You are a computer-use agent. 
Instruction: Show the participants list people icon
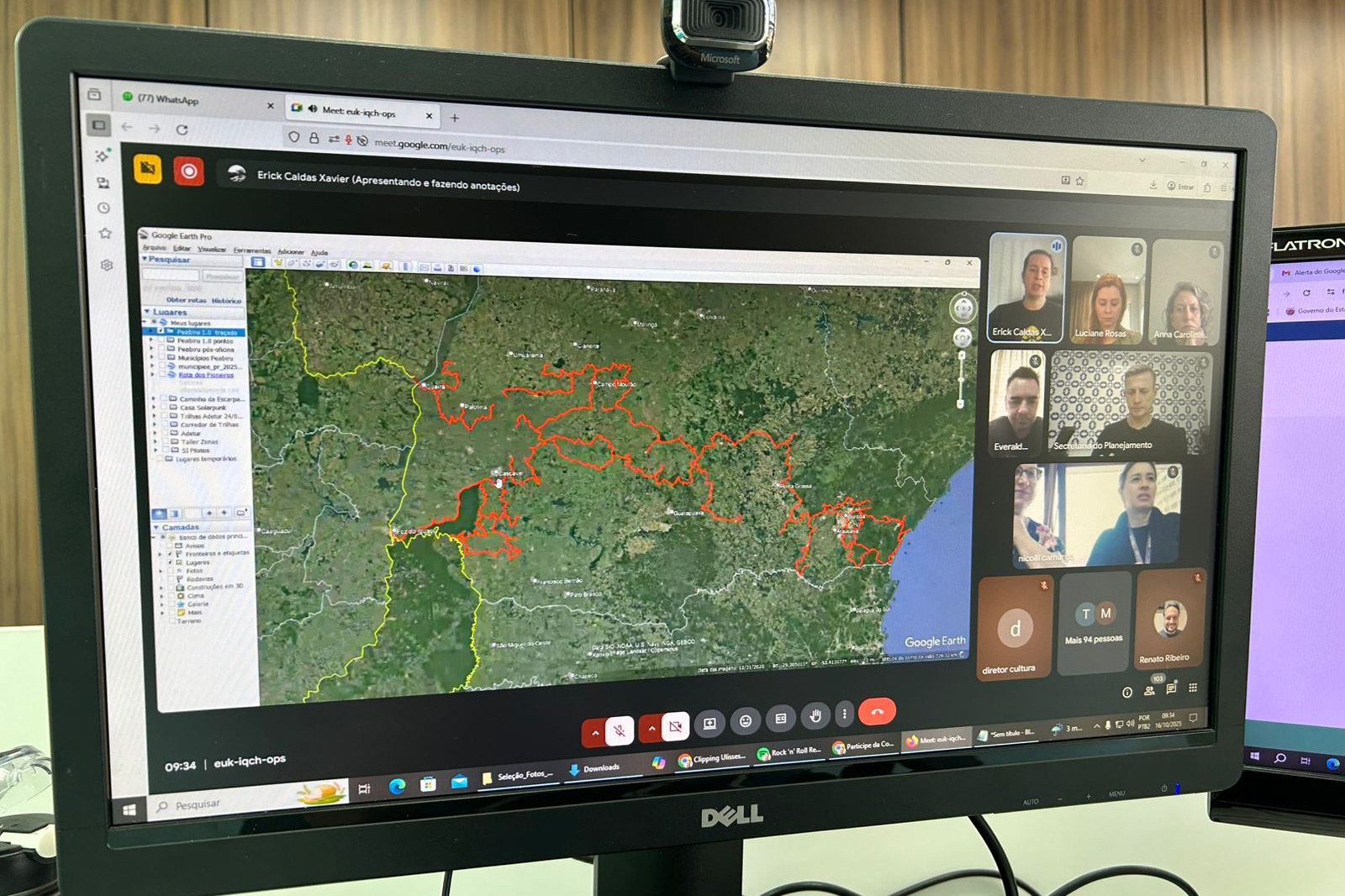pos(1149,691)
